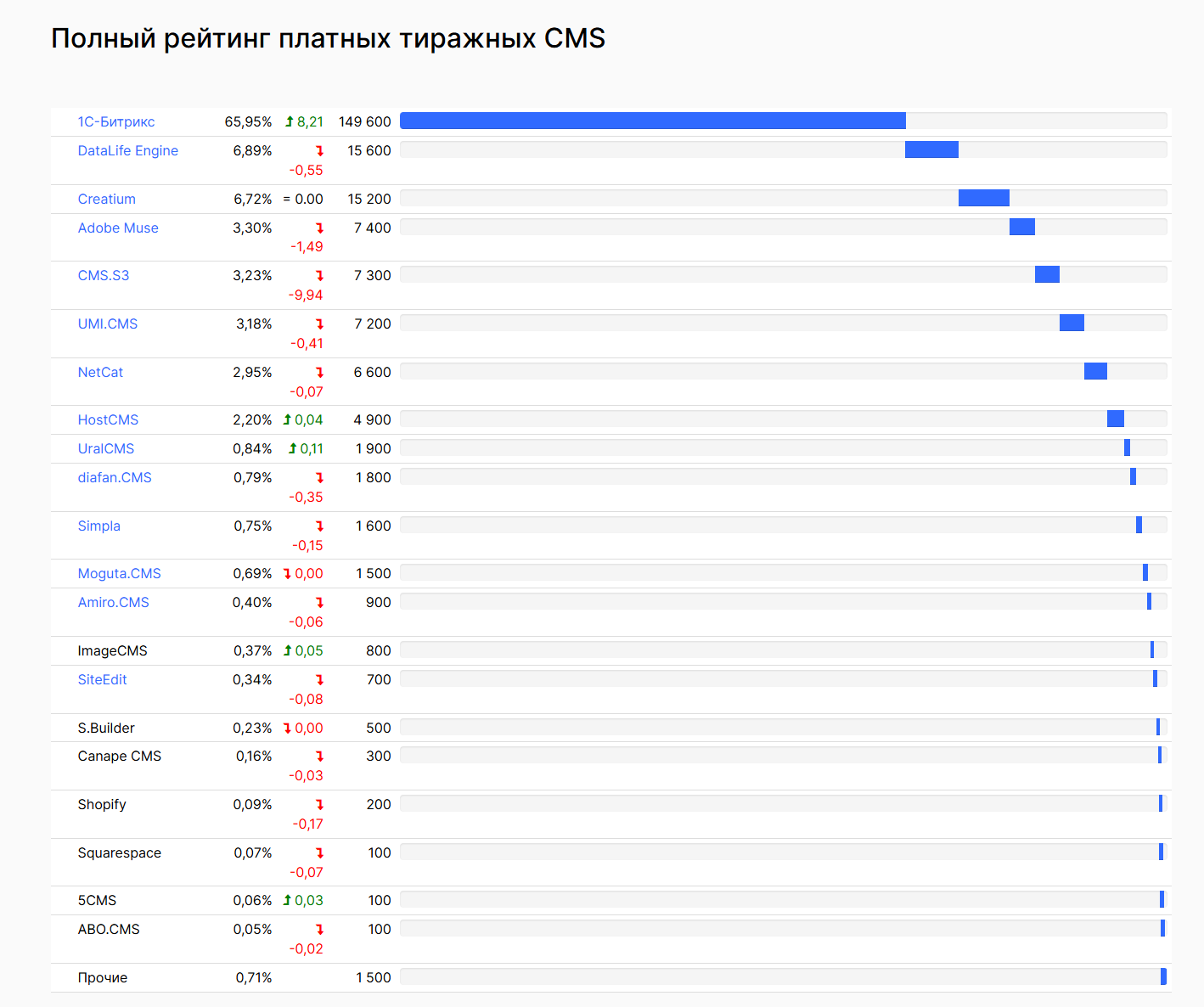Click the -9,94 change value
The width and height of the screenshot is (1204, 1007).
point(306,295)
